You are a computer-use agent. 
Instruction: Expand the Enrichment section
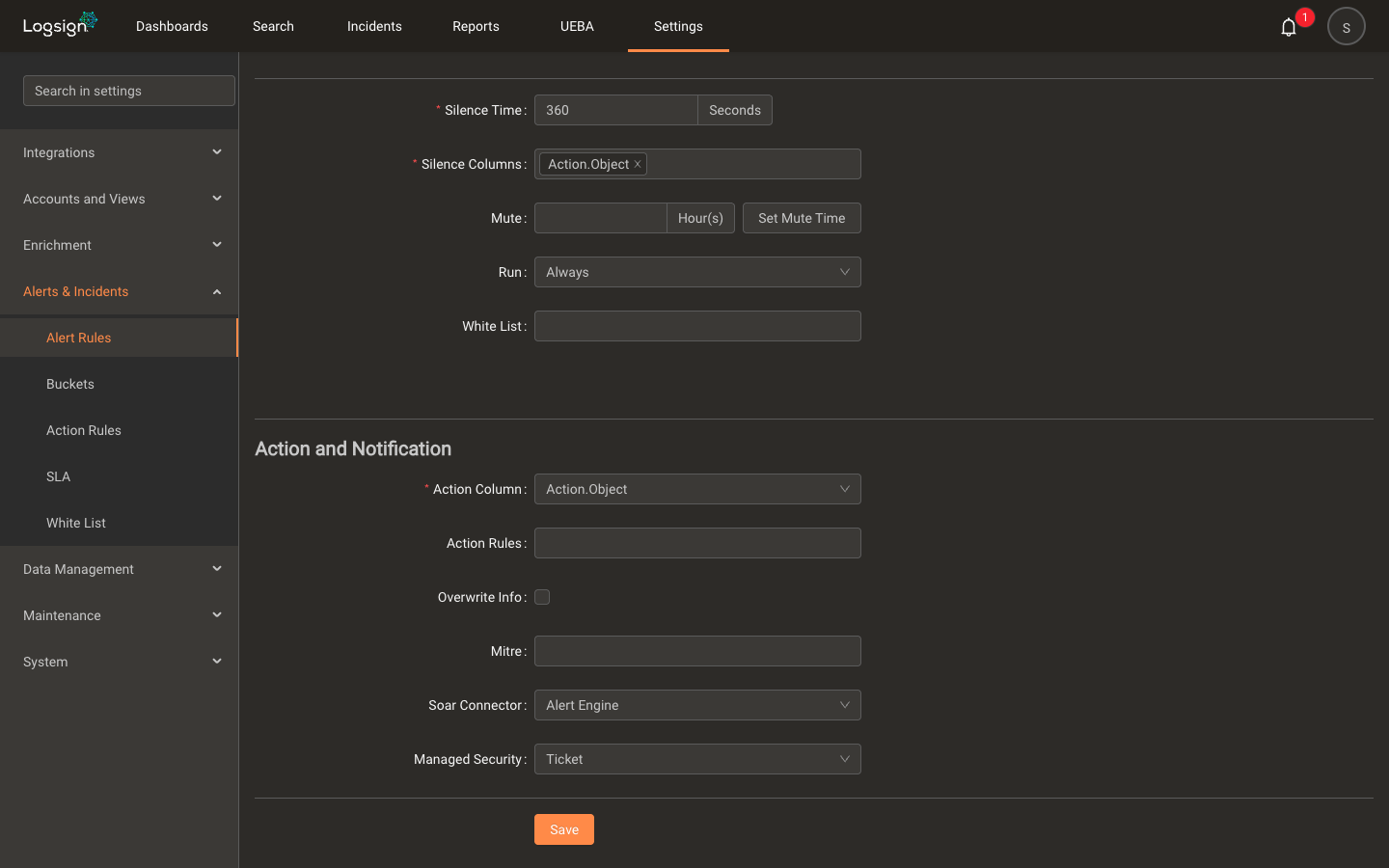tap(119, 245)
